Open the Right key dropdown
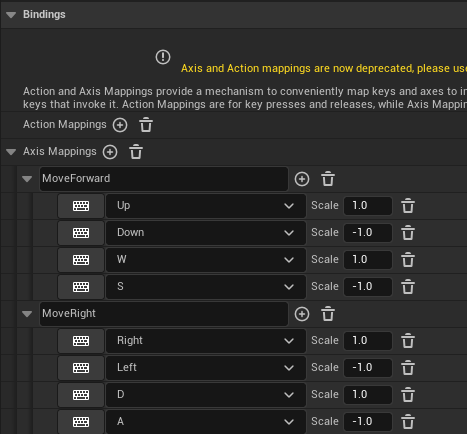The image size is (467, 434). pos(206,341)
